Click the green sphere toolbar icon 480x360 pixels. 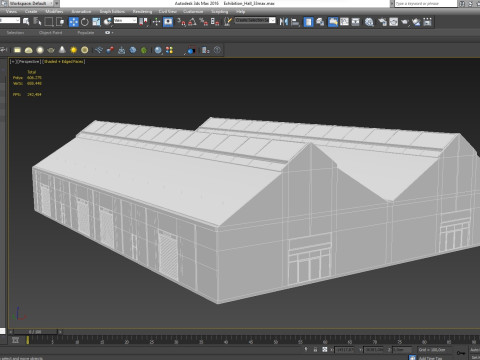[x=144, y=50]
